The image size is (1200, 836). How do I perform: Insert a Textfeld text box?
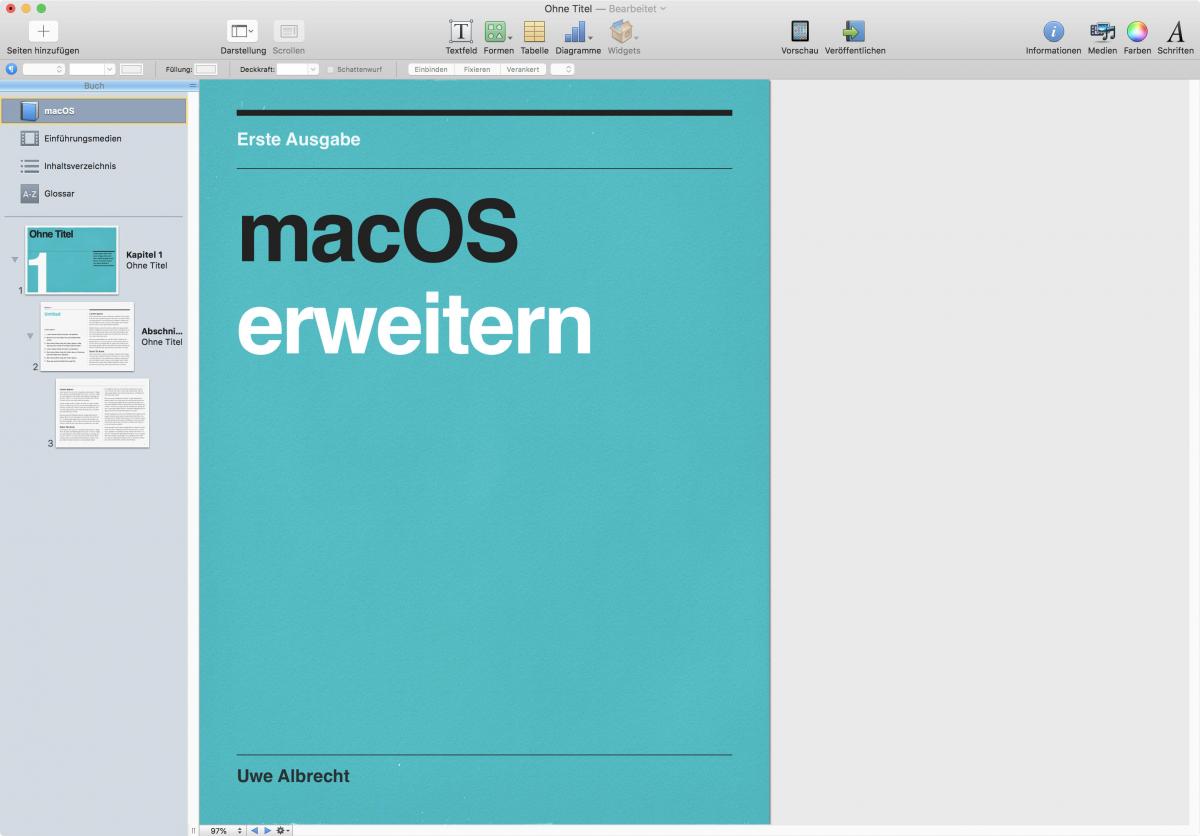click(x=460, y=31)
